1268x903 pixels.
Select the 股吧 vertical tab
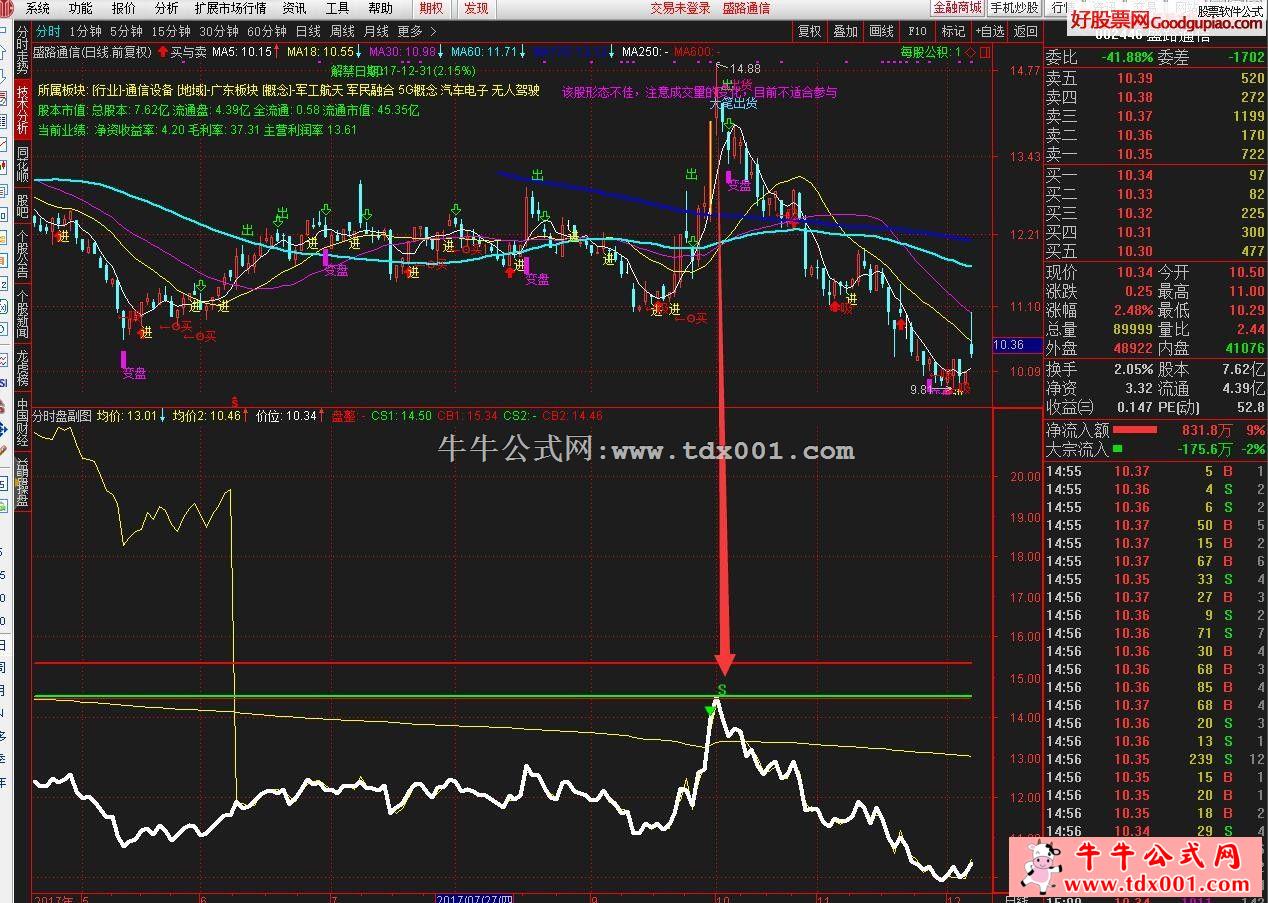coord(22,205)
